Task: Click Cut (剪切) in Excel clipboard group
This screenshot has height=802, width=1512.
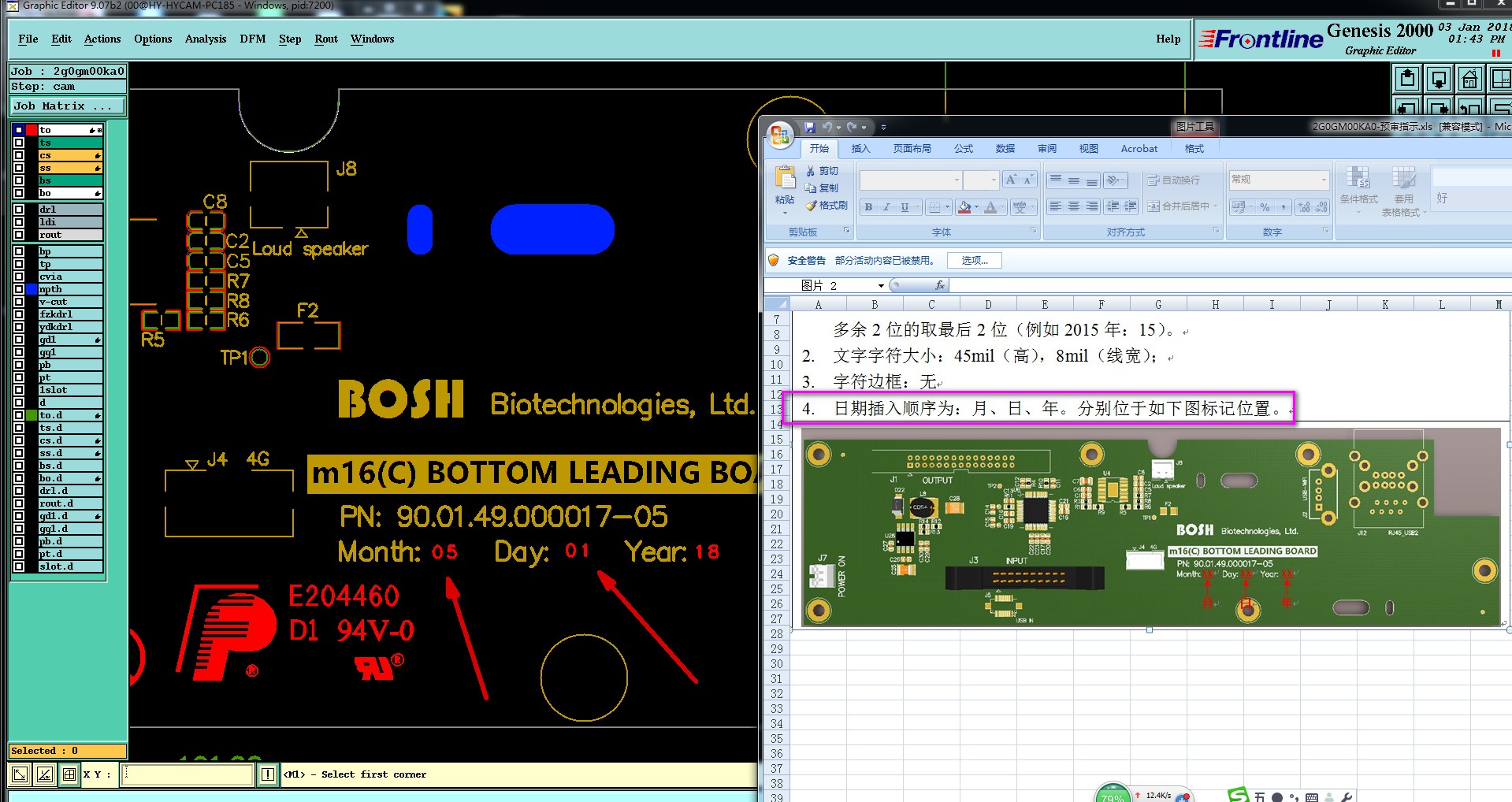Action: pos(822,171)
